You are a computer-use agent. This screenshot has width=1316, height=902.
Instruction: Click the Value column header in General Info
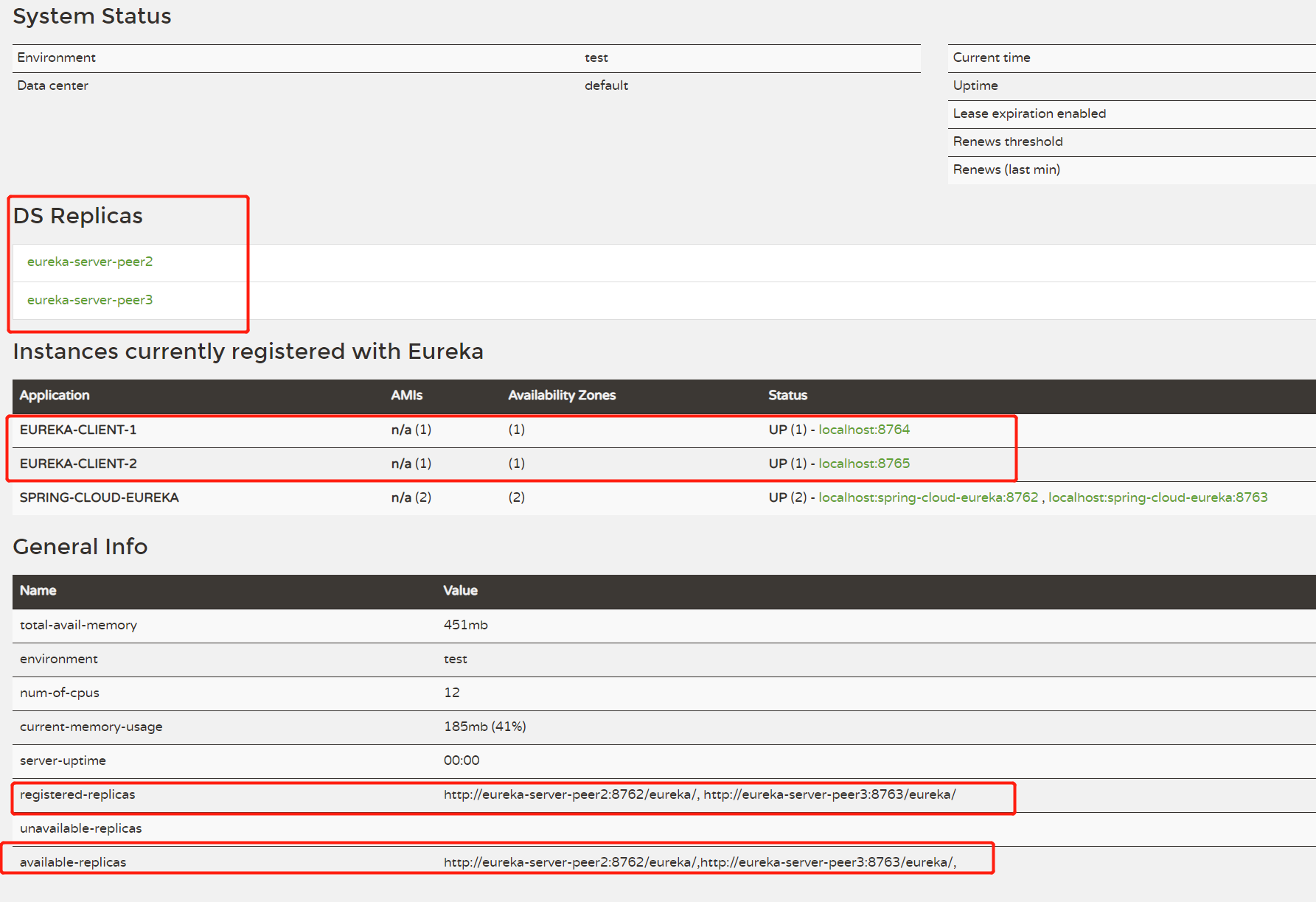click(x=461, y=590)
